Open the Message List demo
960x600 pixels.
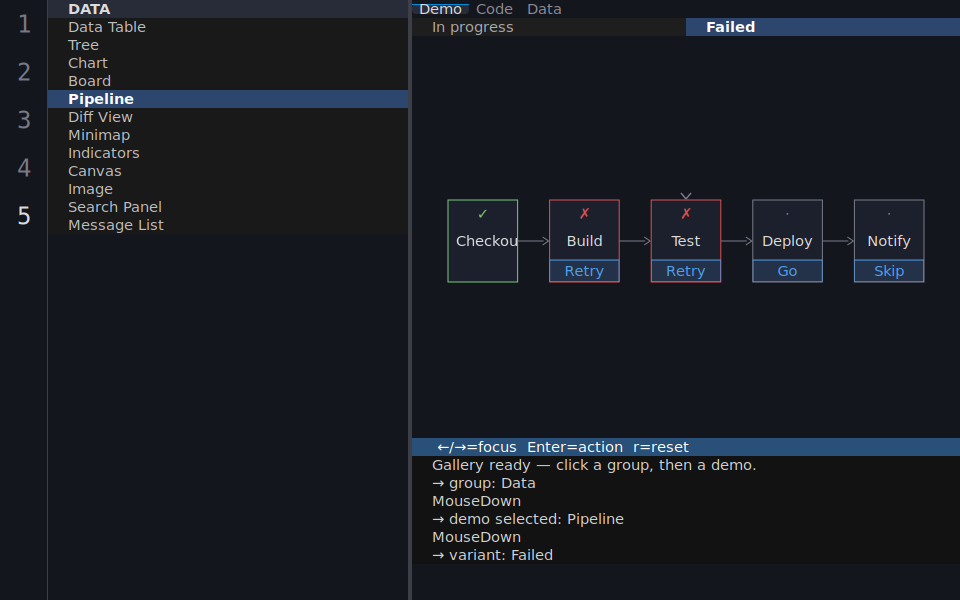228,225
